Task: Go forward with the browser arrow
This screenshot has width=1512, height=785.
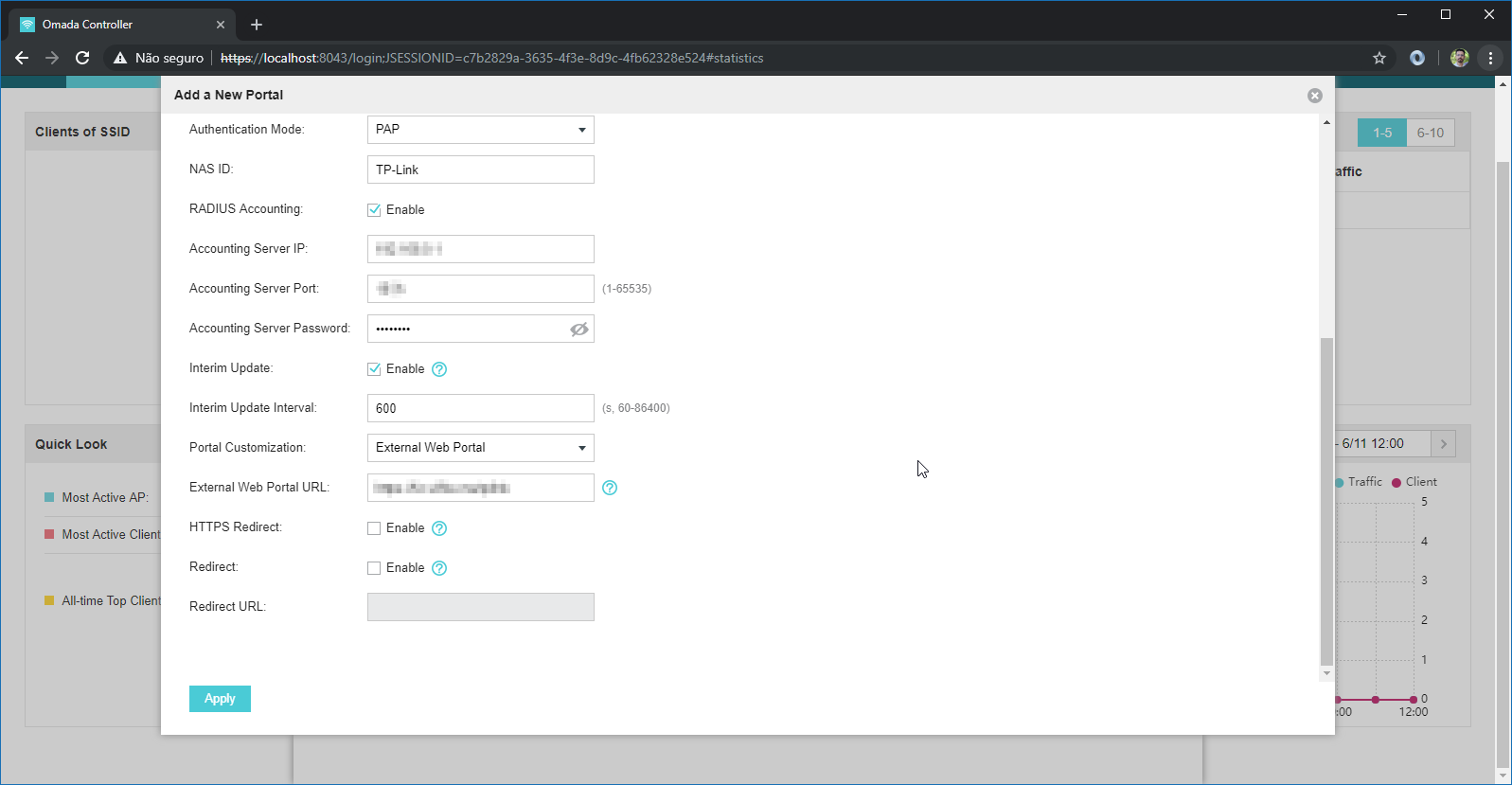Action: click(x=52, y=58)
